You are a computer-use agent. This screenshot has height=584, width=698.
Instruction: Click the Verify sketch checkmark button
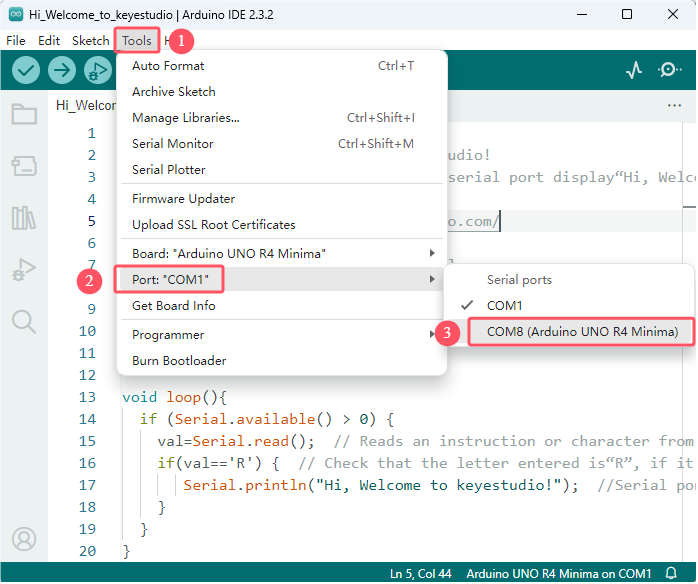click(26, 70)
